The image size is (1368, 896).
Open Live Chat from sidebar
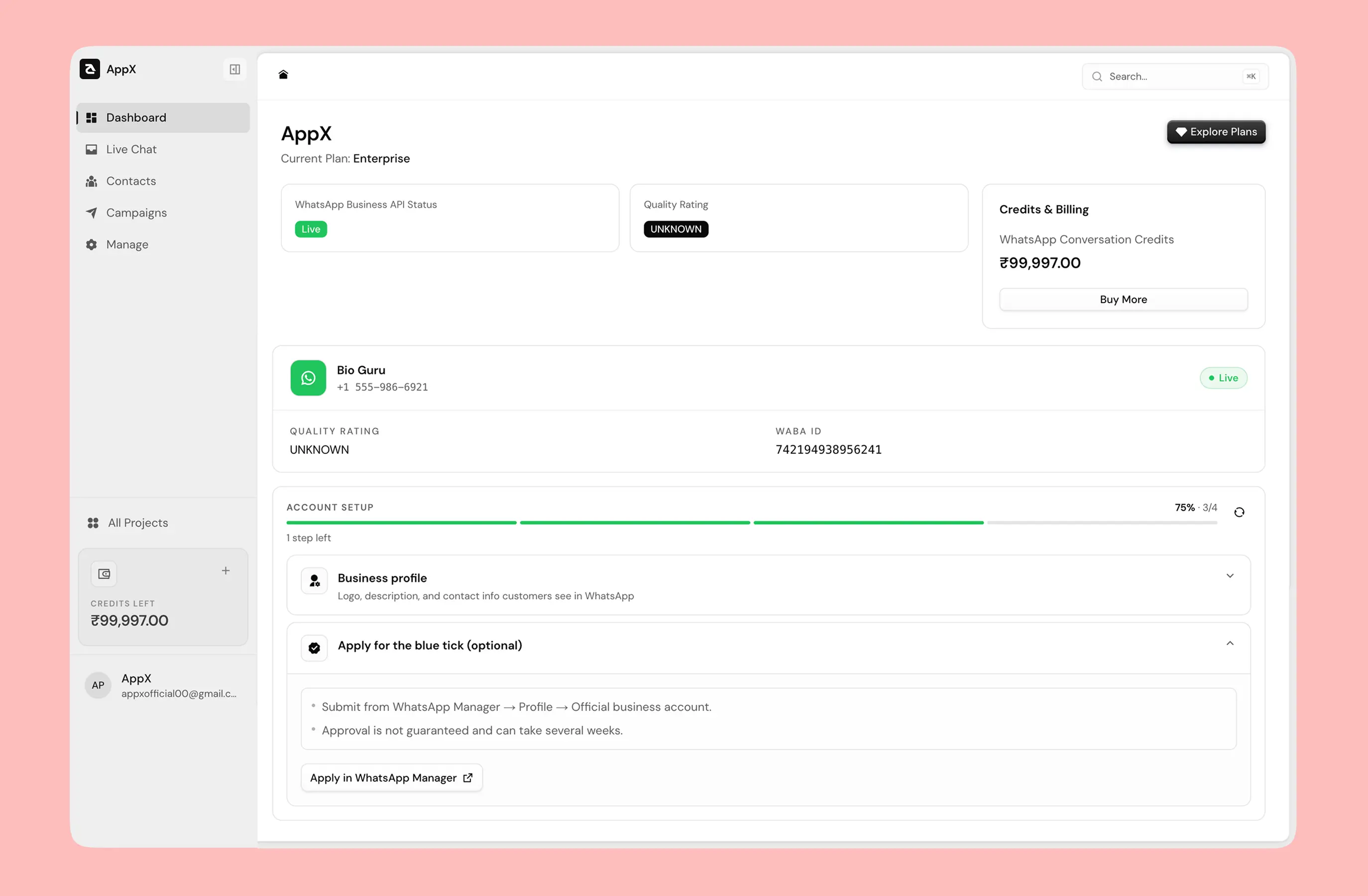click(163, 149)
